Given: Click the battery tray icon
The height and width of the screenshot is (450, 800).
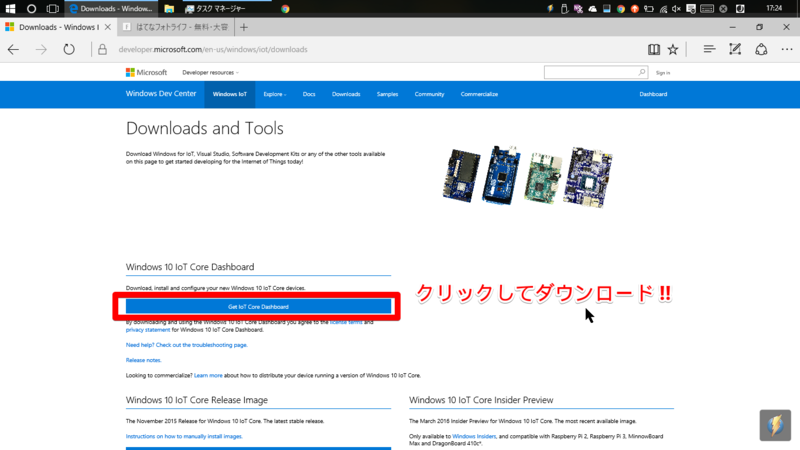Looking at the screenshot, I should click(x=649, y=9).
